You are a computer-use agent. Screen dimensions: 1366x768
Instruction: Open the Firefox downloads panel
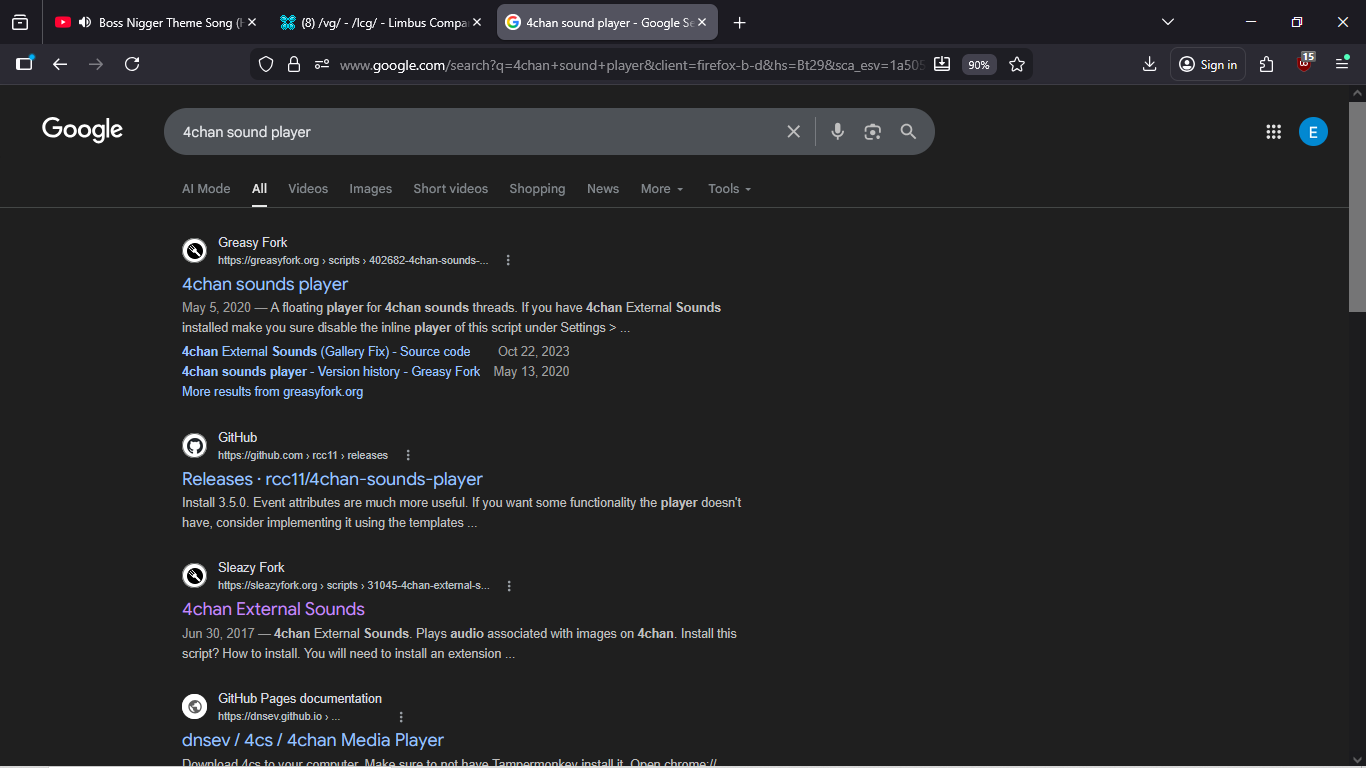[1149, 64]
